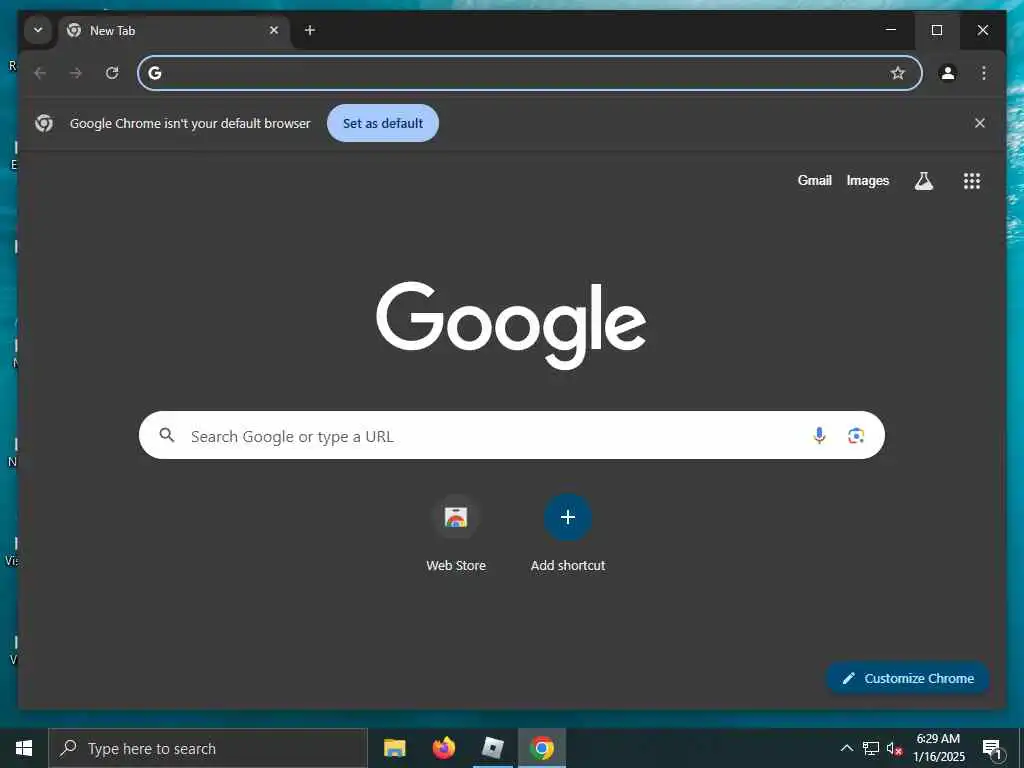Viewport: 1024px width, 768px height.
Task: Open the Google apps grid
Action: click(x=972, y=181)
